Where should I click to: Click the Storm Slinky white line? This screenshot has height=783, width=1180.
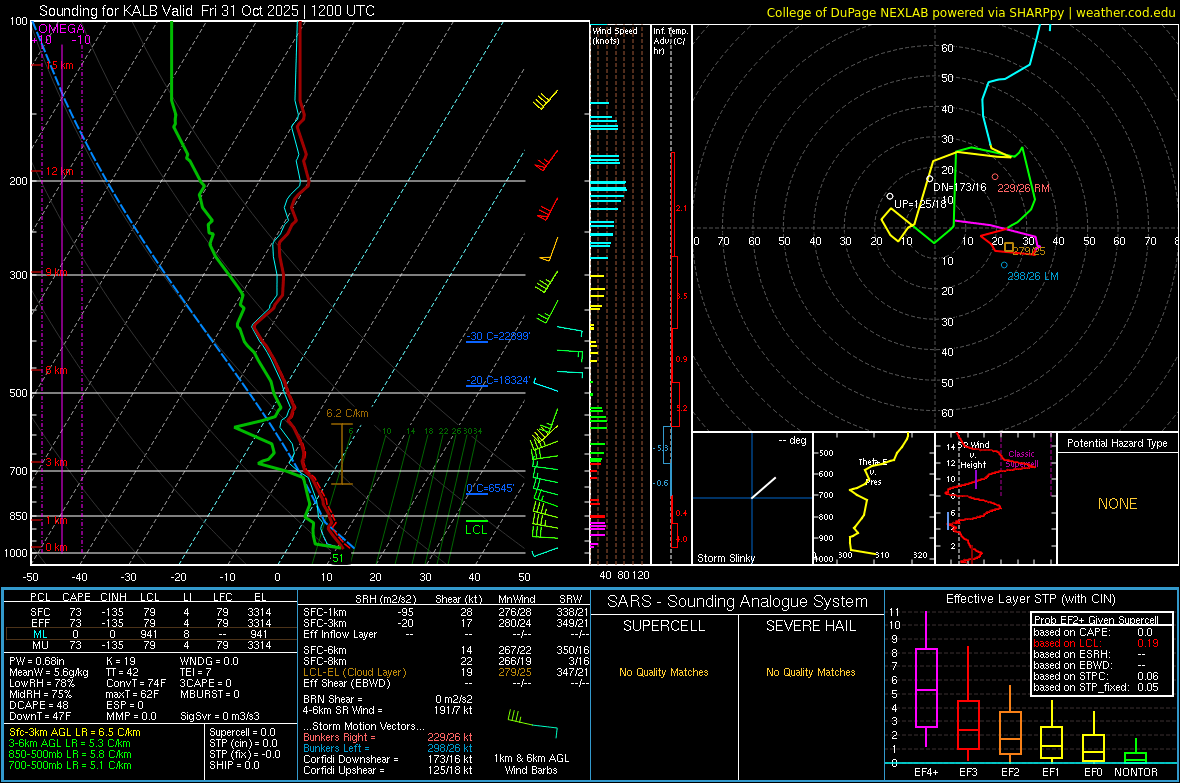tap(763, 487)
